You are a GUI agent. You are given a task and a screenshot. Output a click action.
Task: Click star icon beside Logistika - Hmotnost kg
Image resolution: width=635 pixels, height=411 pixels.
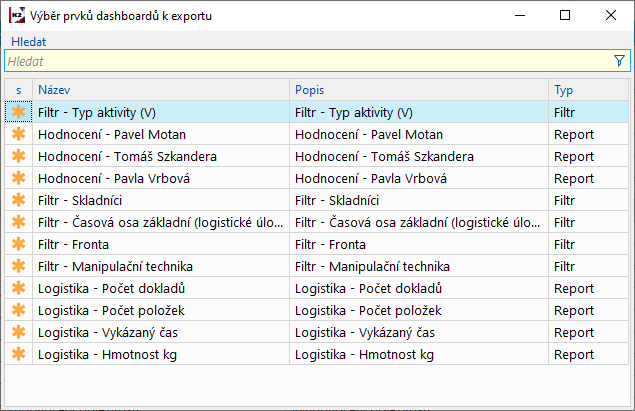point(18,354)
